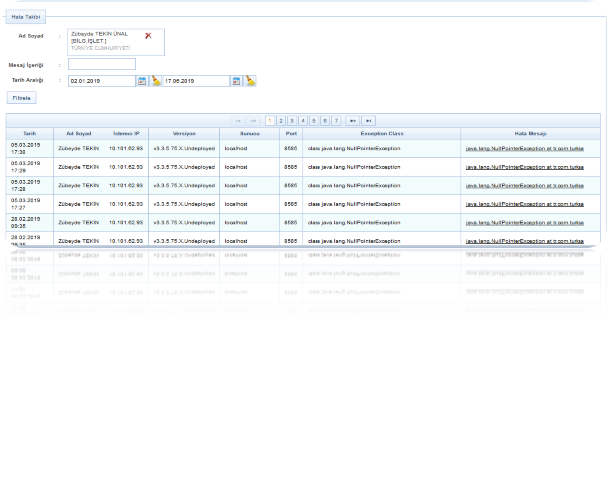
Task: Open calendar picker for end date
Action: [236, 81]
